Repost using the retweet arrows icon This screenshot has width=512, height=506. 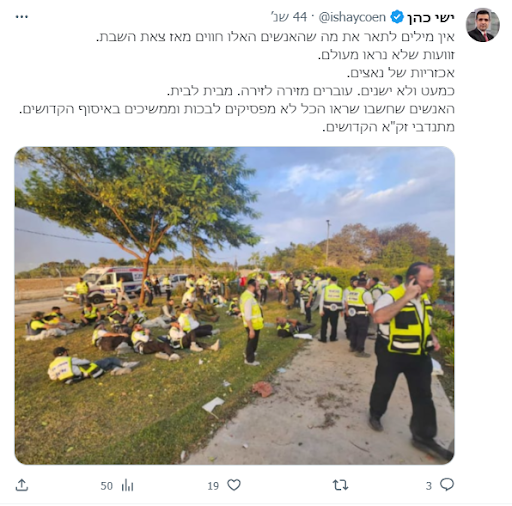[340, 485]
